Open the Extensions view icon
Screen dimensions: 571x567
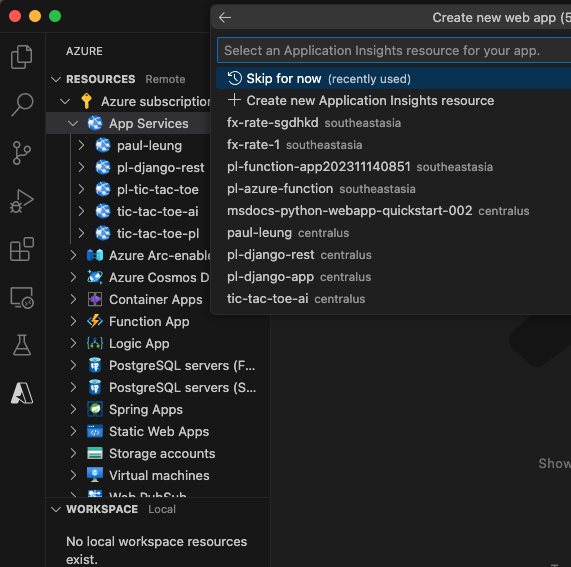(x=21, y=249)
